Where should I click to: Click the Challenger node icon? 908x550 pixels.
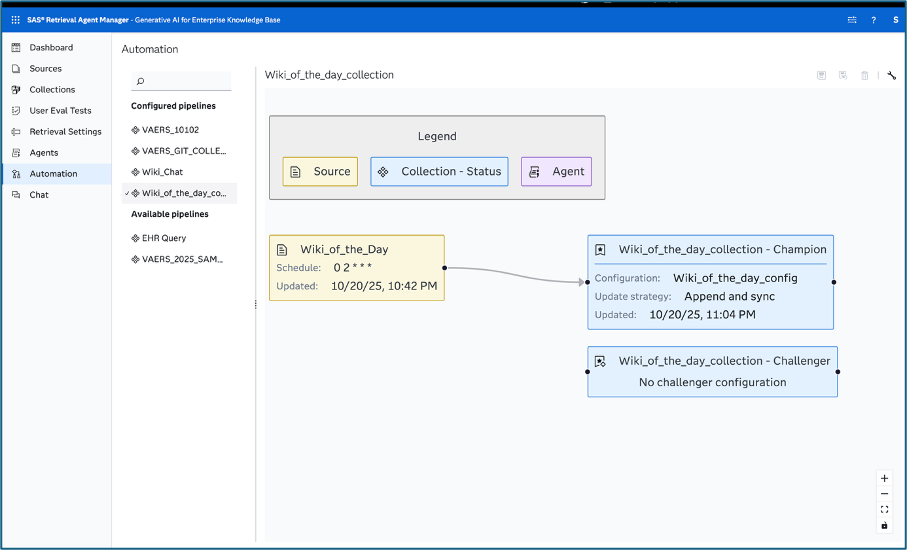(600, 361)
